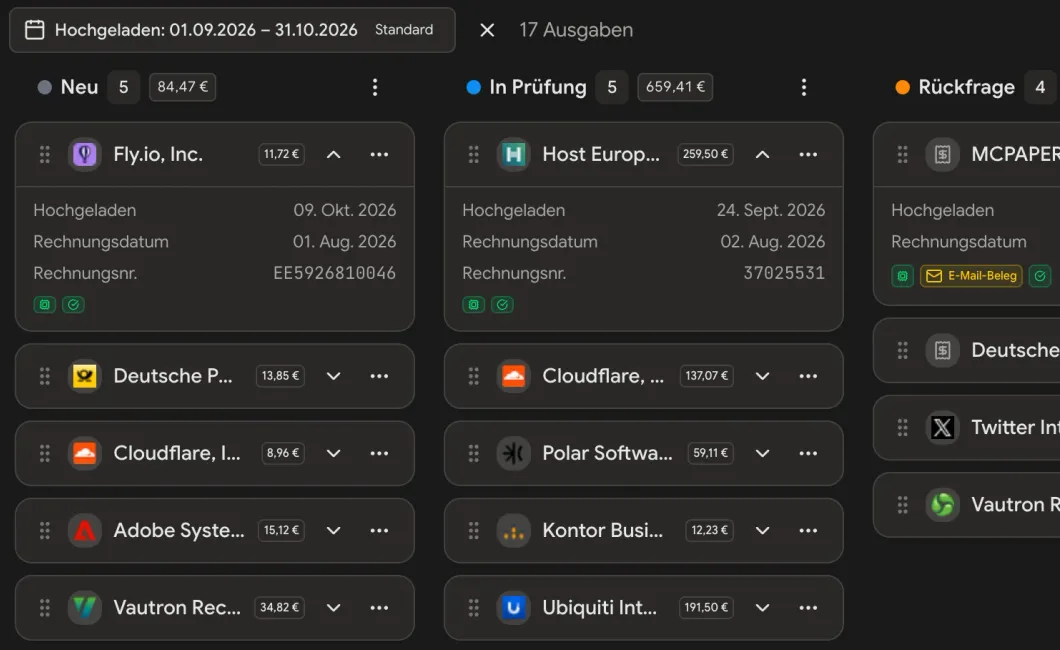This screenshot has width=1060, height=650.
Task: Select the Deutsche card in Rückfrage column
Action: (x=967, y=350)
